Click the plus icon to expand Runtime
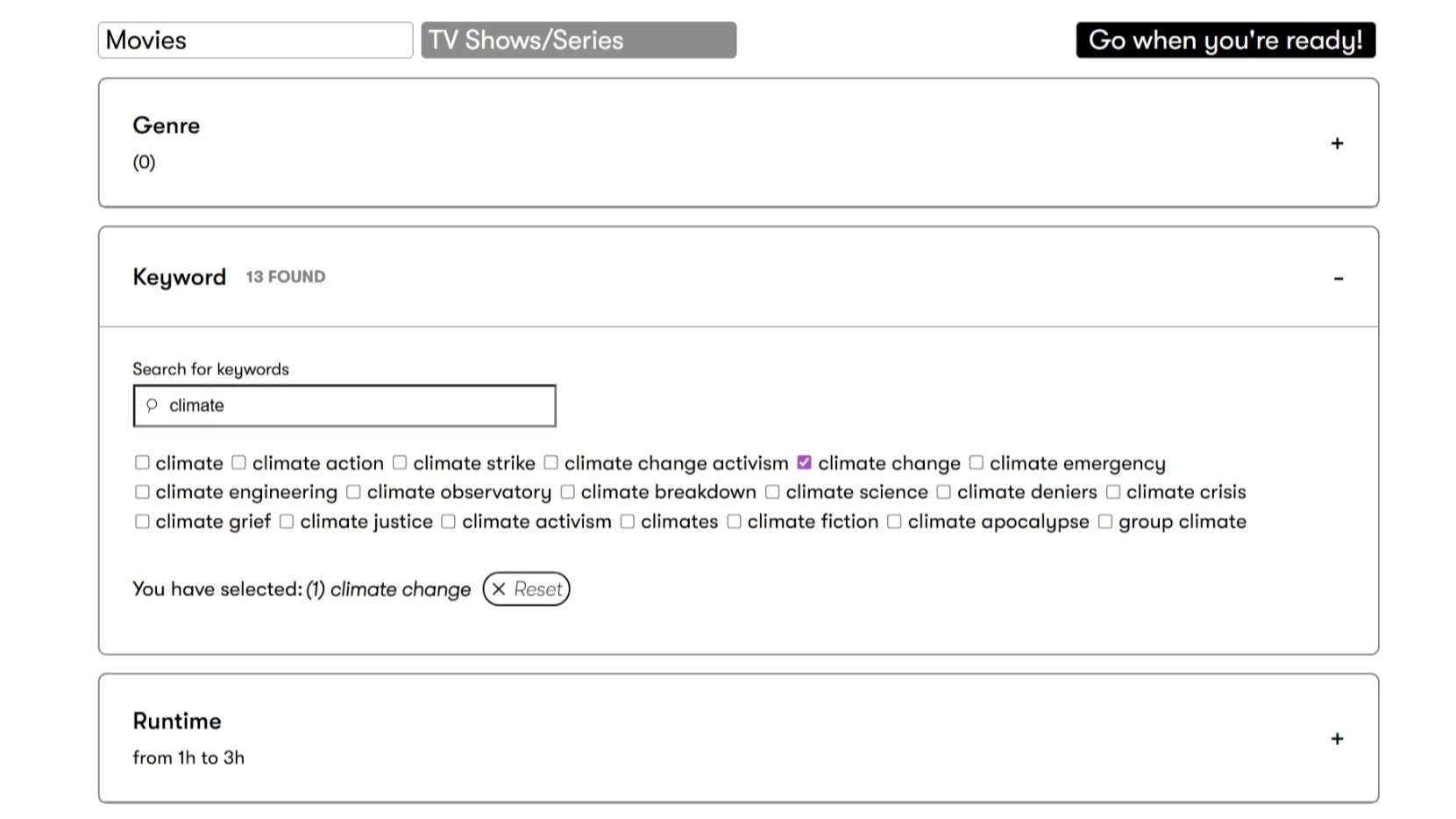Image resolution: width=1456 pixels, height=819 pixels. 1338,739
